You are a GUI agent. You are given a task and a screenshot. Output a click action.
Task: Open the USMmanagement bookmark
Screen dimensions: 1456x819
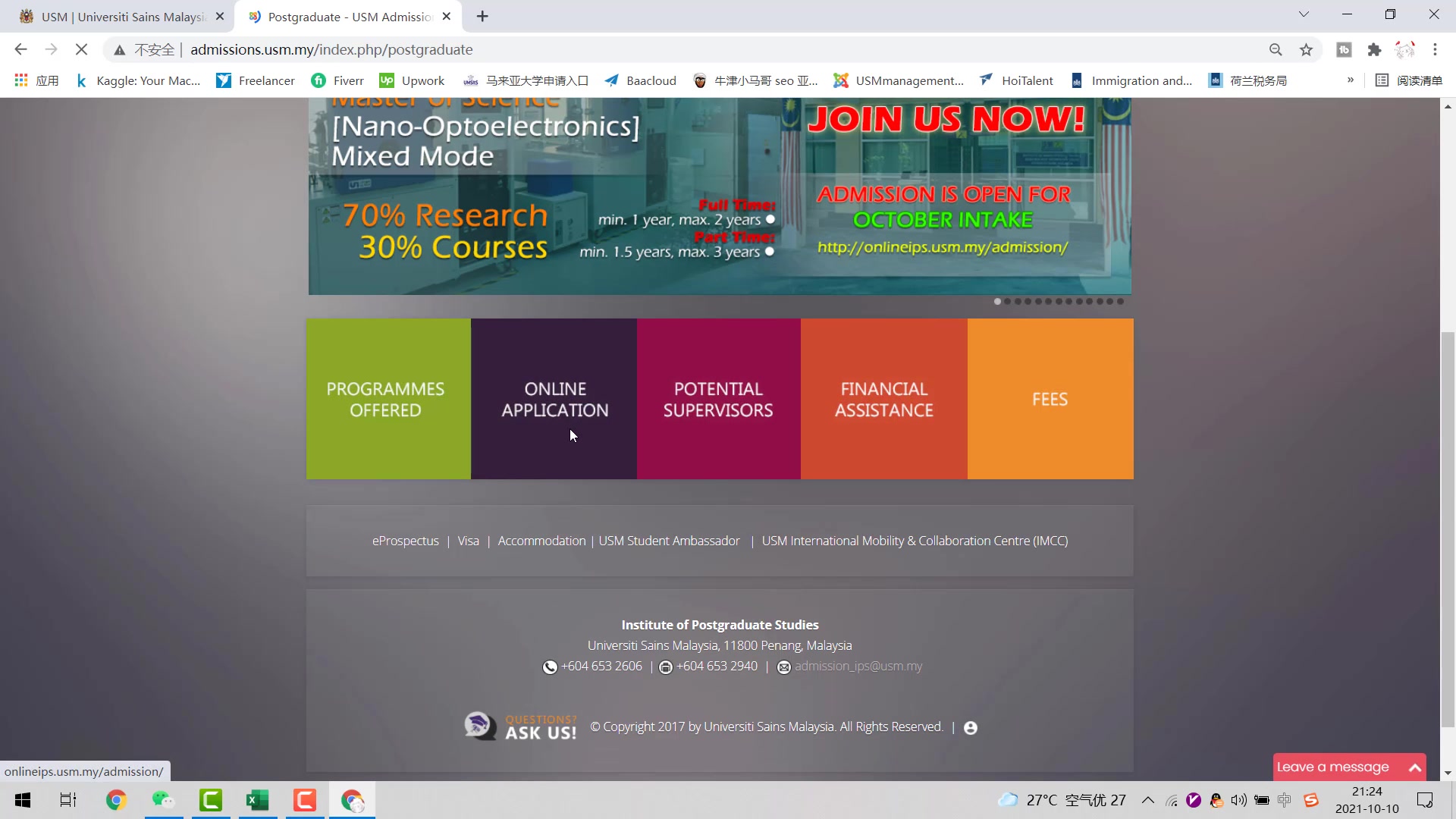[x=899, y=80]
